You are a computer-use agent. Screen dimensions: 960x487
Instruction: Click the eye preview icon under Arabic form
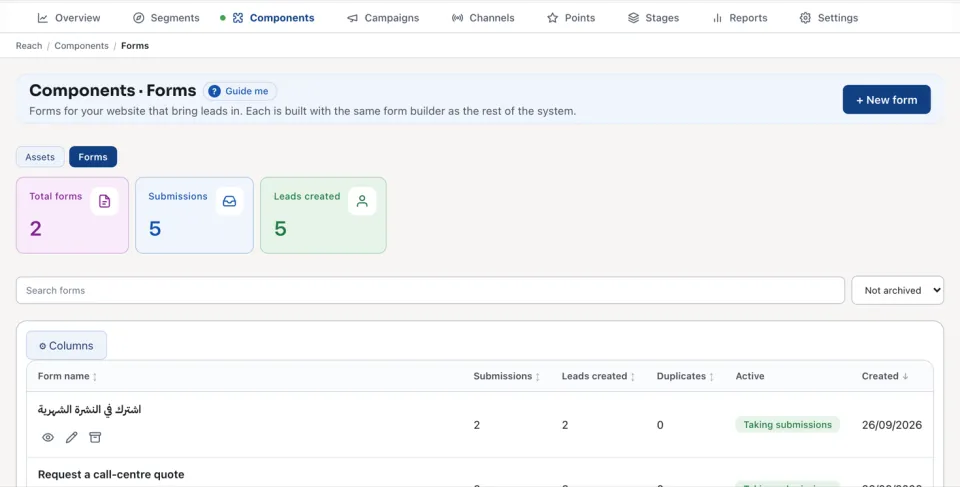tap(48, 437)
